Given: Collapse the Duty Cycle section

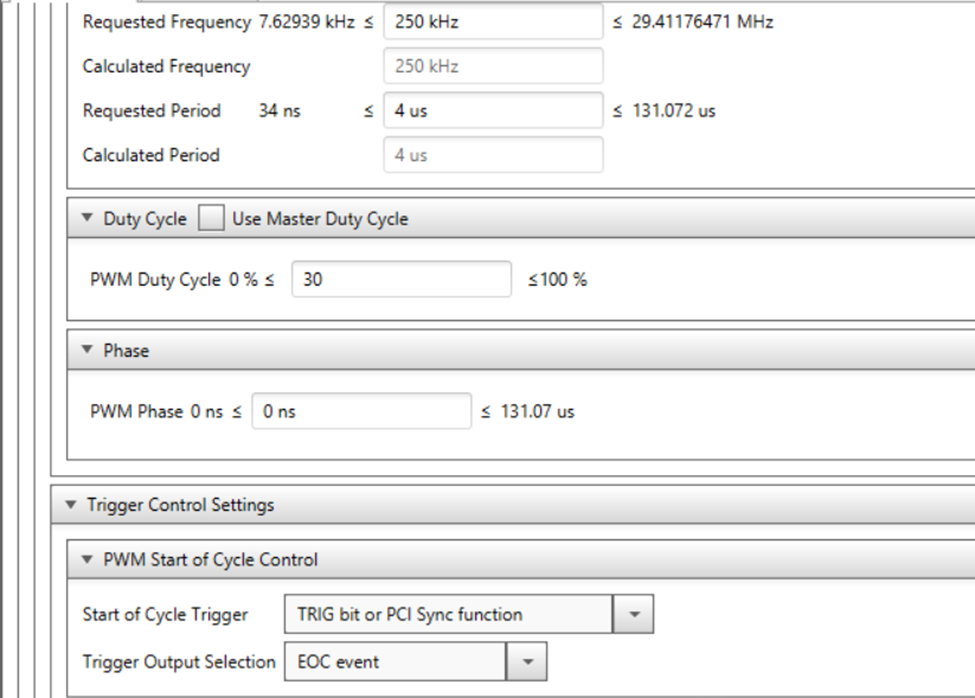Looking at the screenshot, I should coord(88,219).
